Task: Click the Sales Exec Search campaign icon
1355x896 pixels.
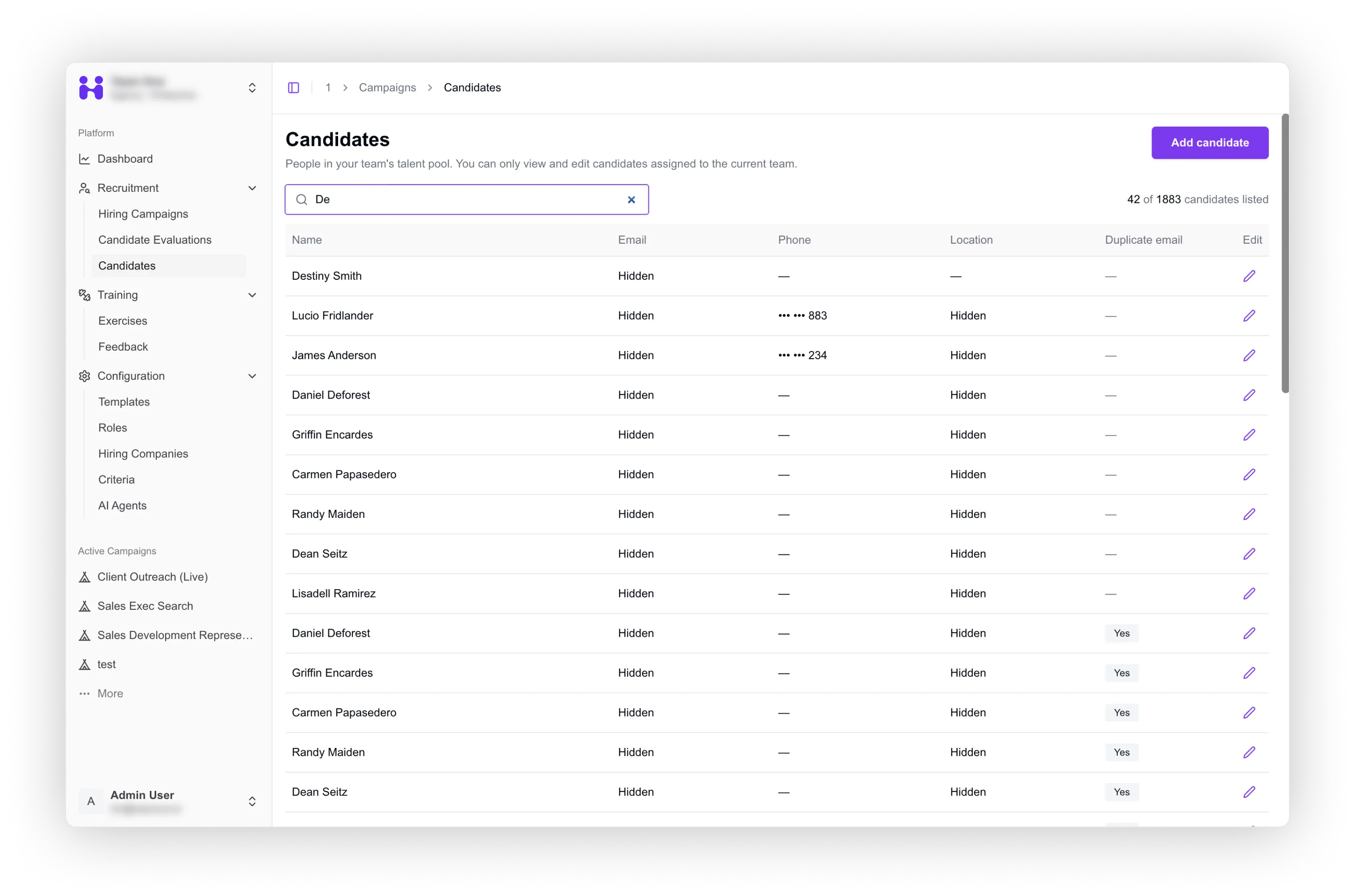Action: (x=85, y=606)
